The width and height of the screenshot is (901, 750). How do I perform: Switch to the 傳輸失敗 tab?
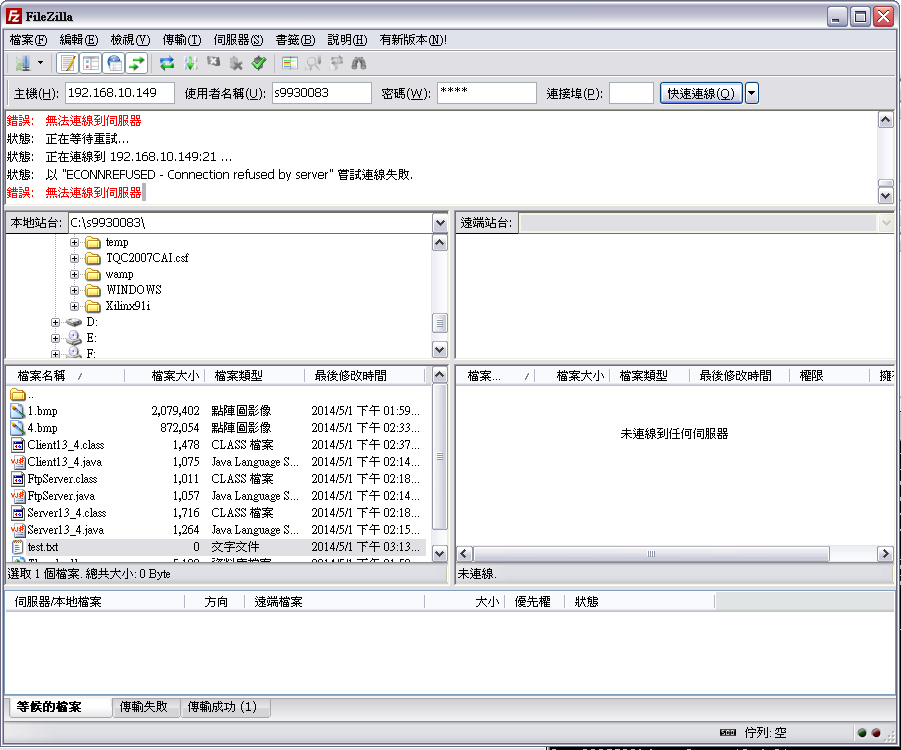point(144,707)
